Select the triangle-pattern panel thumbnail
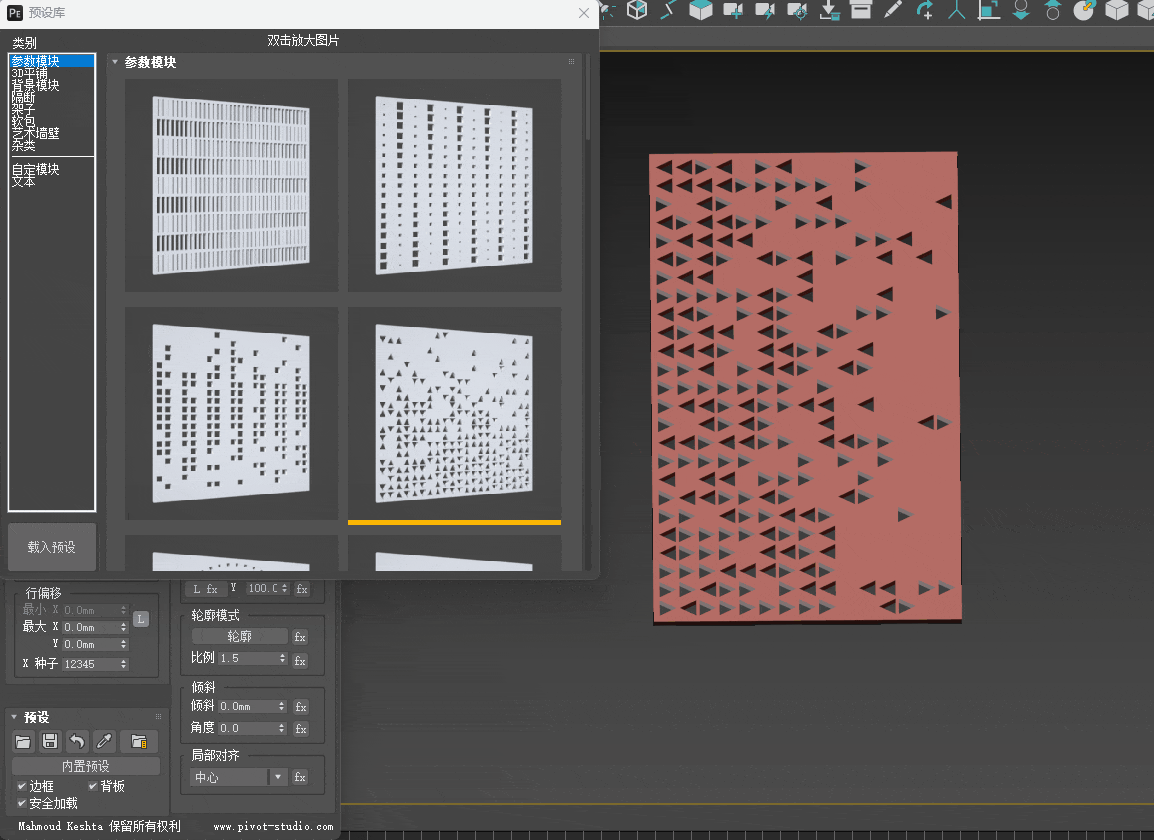 coord(454,413)
